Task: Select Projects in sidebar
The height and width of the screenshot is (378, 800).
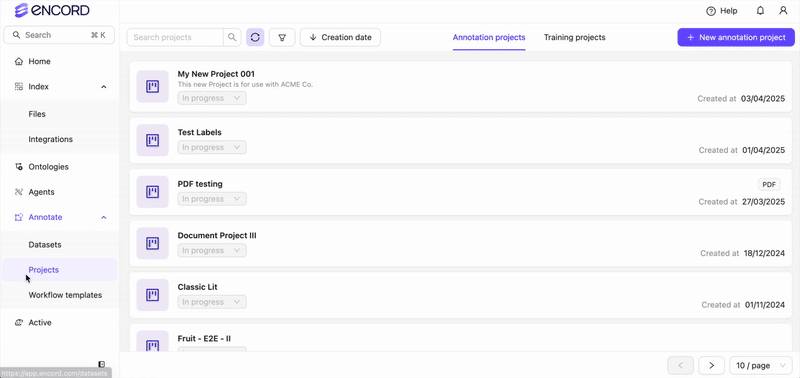Action: pos(60,270)
